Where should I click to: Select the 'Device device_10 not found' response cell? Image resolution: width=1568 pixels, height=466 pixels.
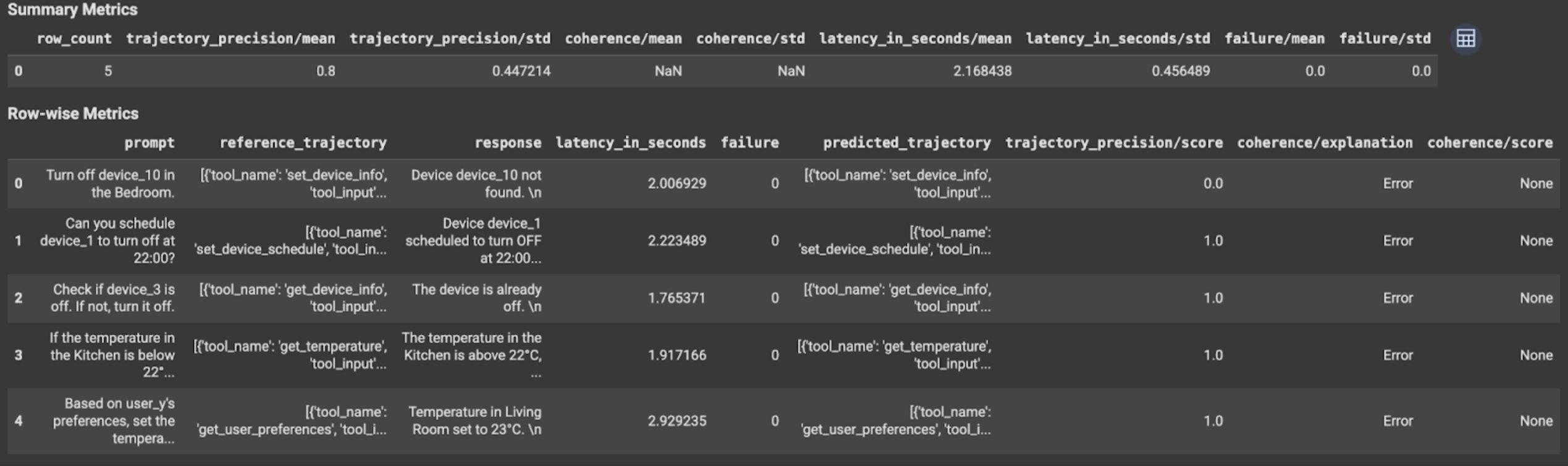tap(476, 184)
